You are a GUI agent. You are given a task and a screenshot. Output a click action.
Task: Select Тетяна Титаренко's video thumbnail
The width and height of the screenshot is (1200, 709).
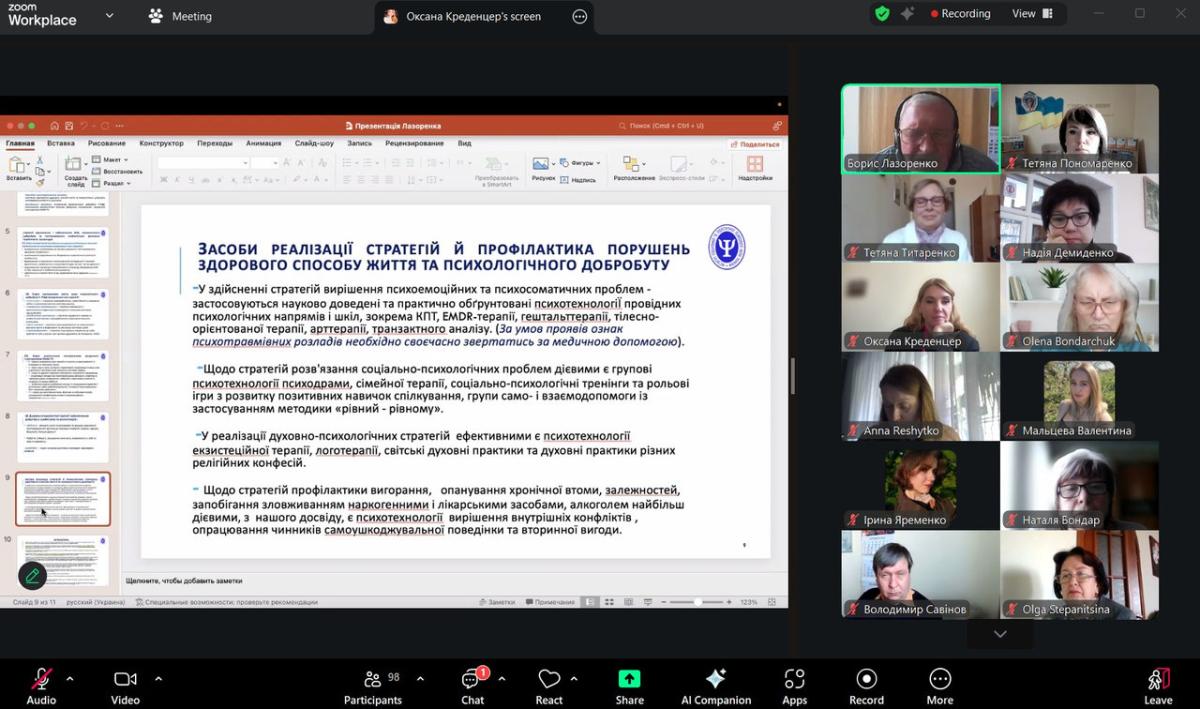[920, 218]
